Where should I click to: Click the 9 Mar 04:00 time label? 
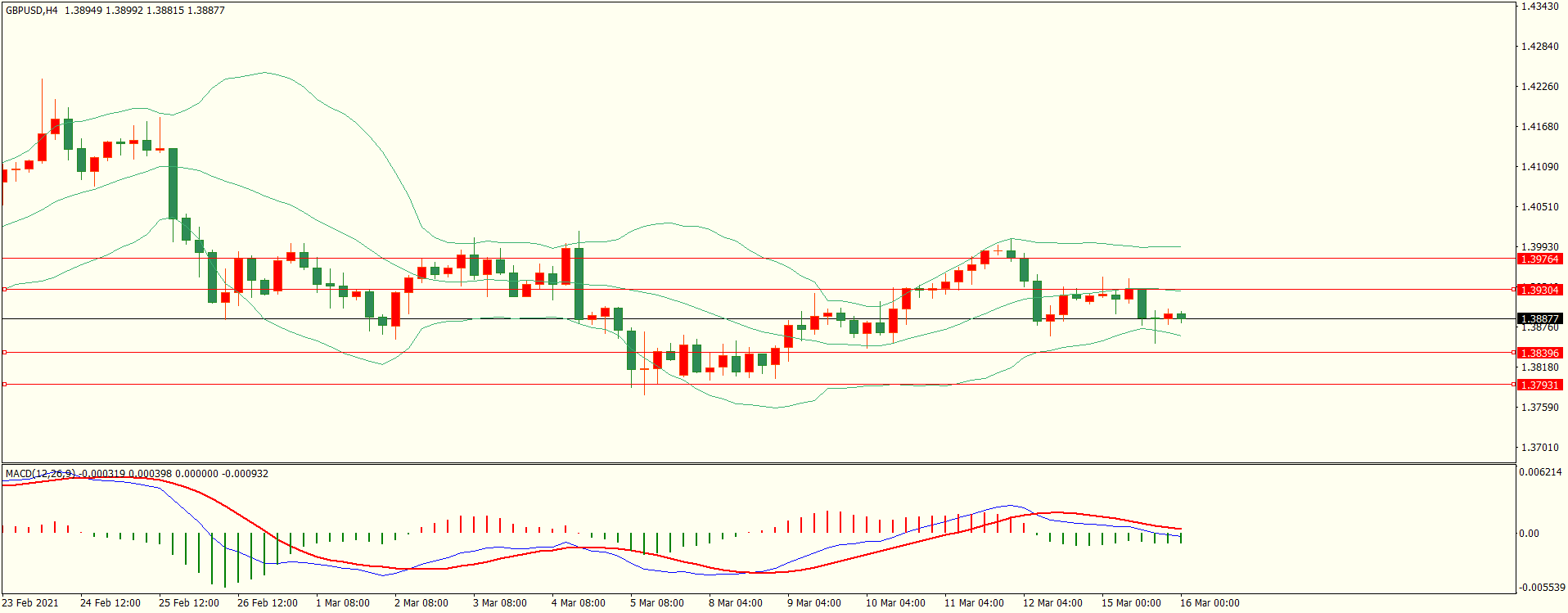(x=814, y=603)
